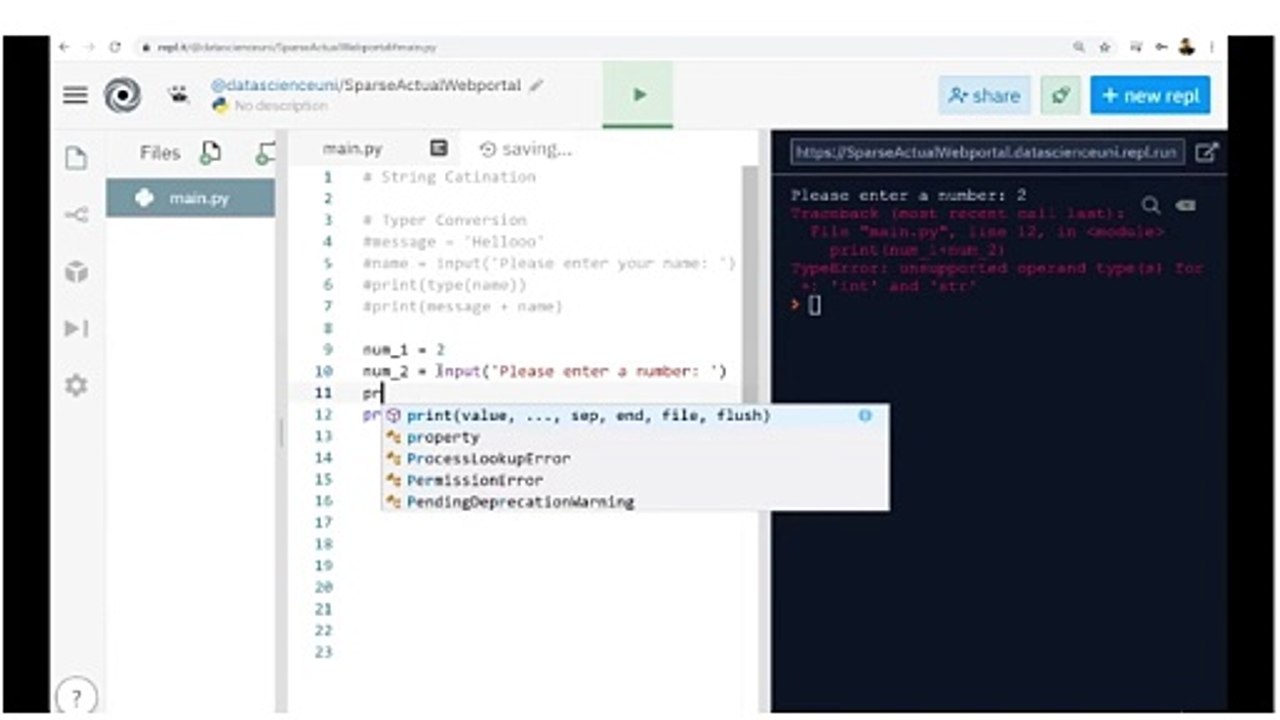Click the 'Files' panel heading
Image resolution: width=1280 pixels, height=720 pixels.
pyautogui.click(x=160, y=153)
